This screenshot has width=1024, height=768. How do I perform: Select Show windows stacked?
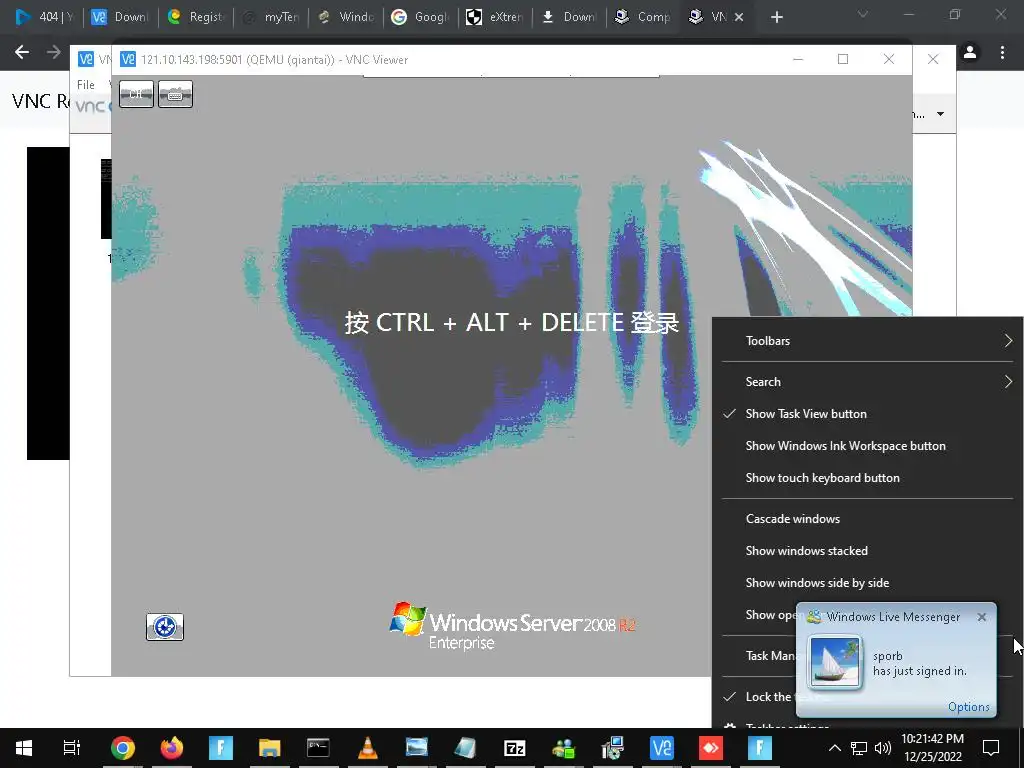pos(867,551)
